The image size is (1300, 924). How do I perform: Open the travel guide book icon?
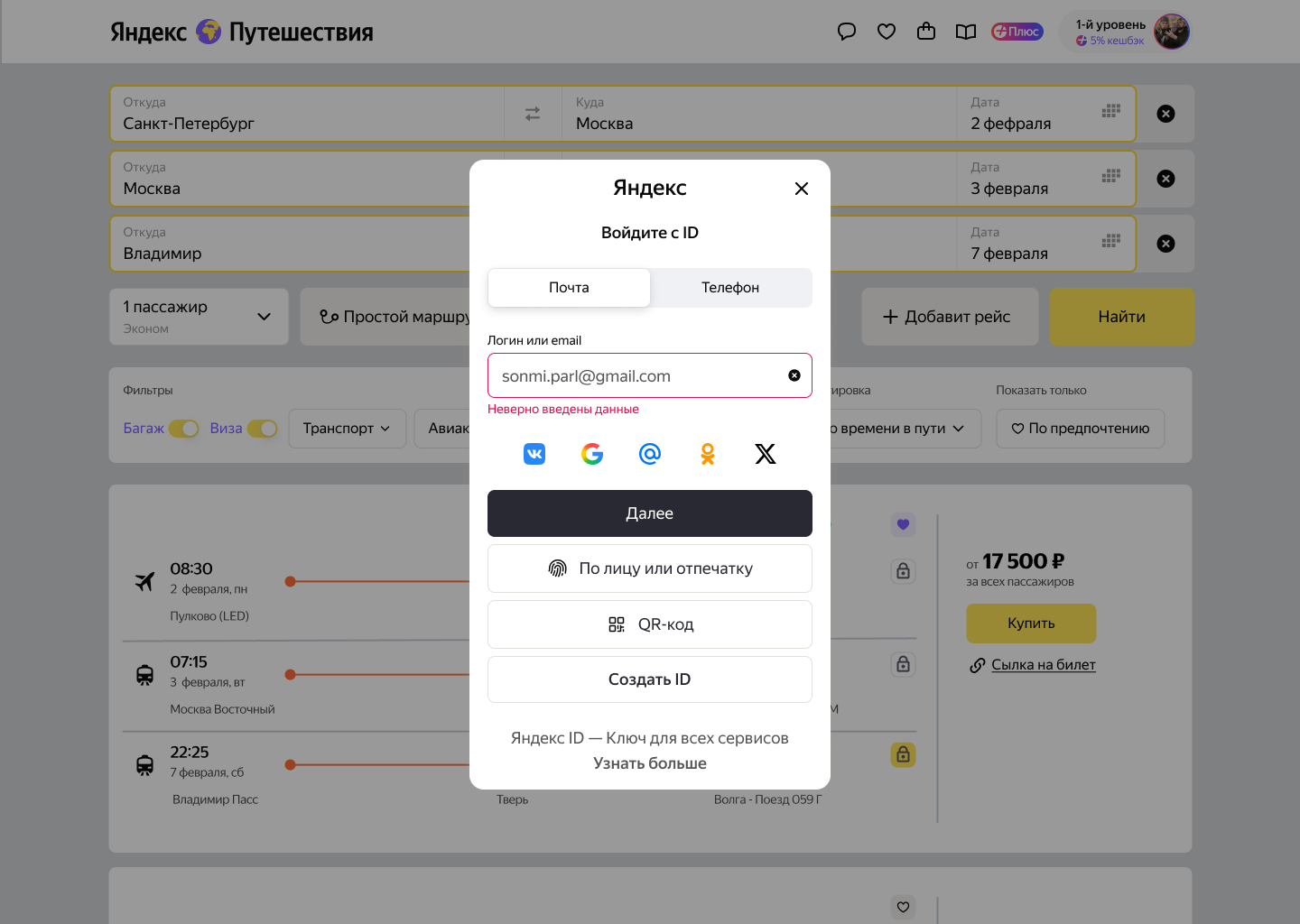(966, 32)
